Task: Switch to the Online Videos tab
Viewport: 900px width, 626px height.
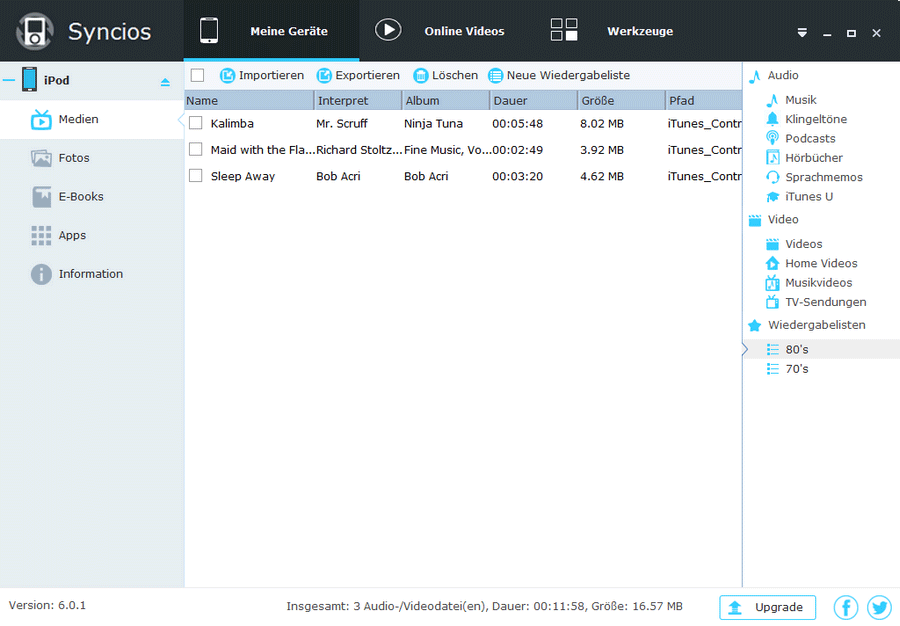Action: [447, 30]
